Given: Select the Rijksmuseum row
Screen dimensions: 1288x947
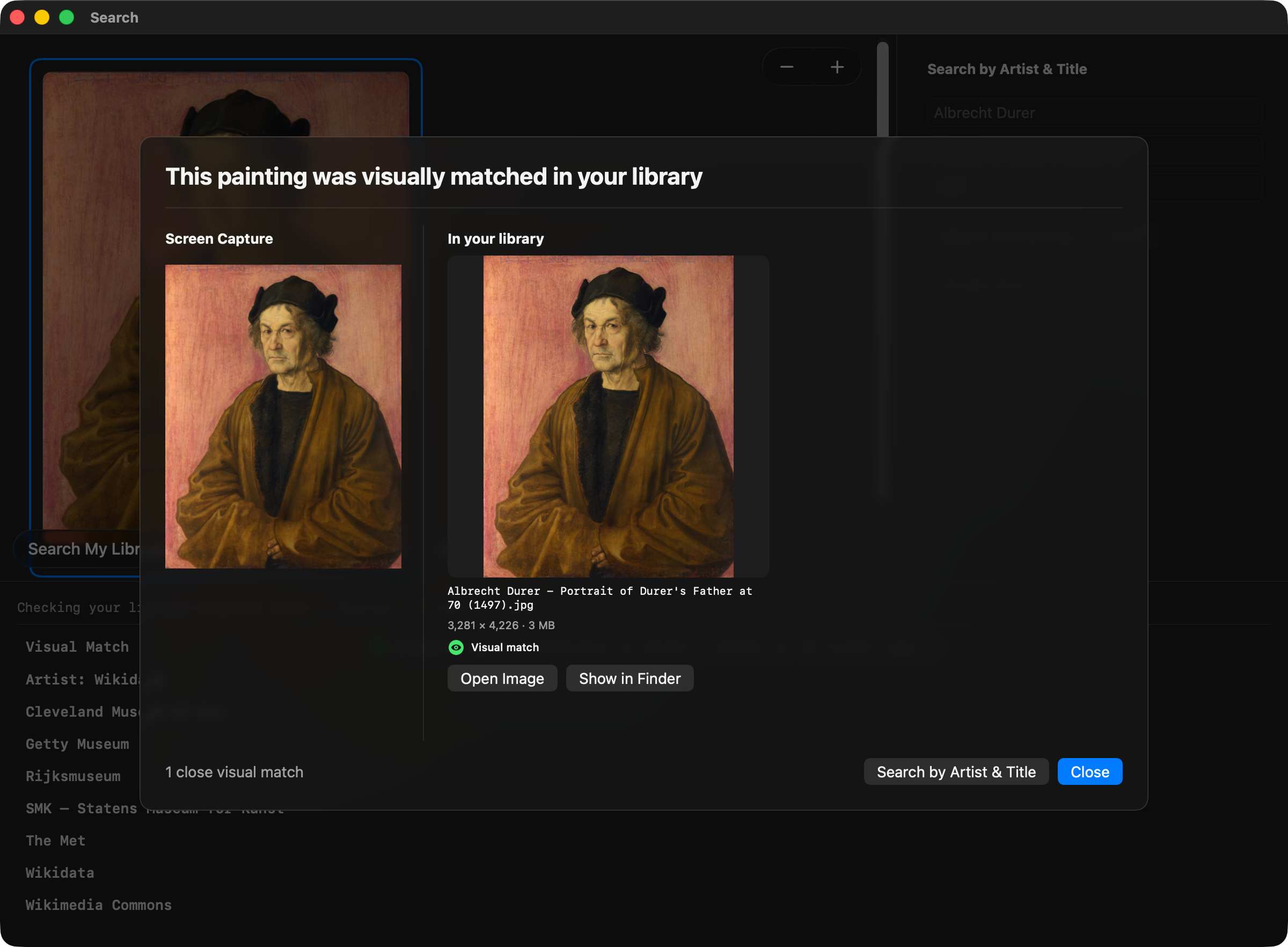Looking at the screenshot, I should tap(74, 776).
